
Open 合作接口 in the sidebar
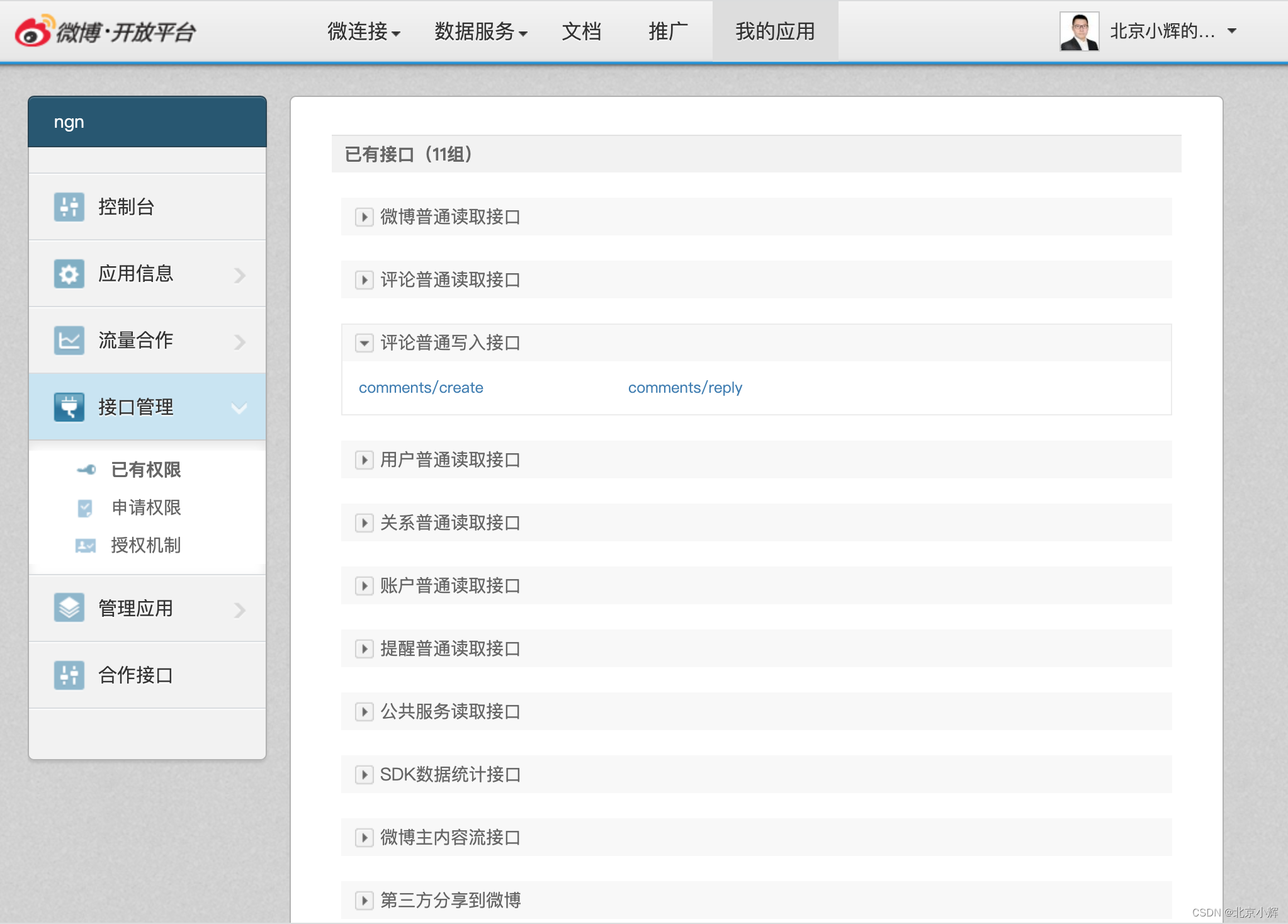147,675
